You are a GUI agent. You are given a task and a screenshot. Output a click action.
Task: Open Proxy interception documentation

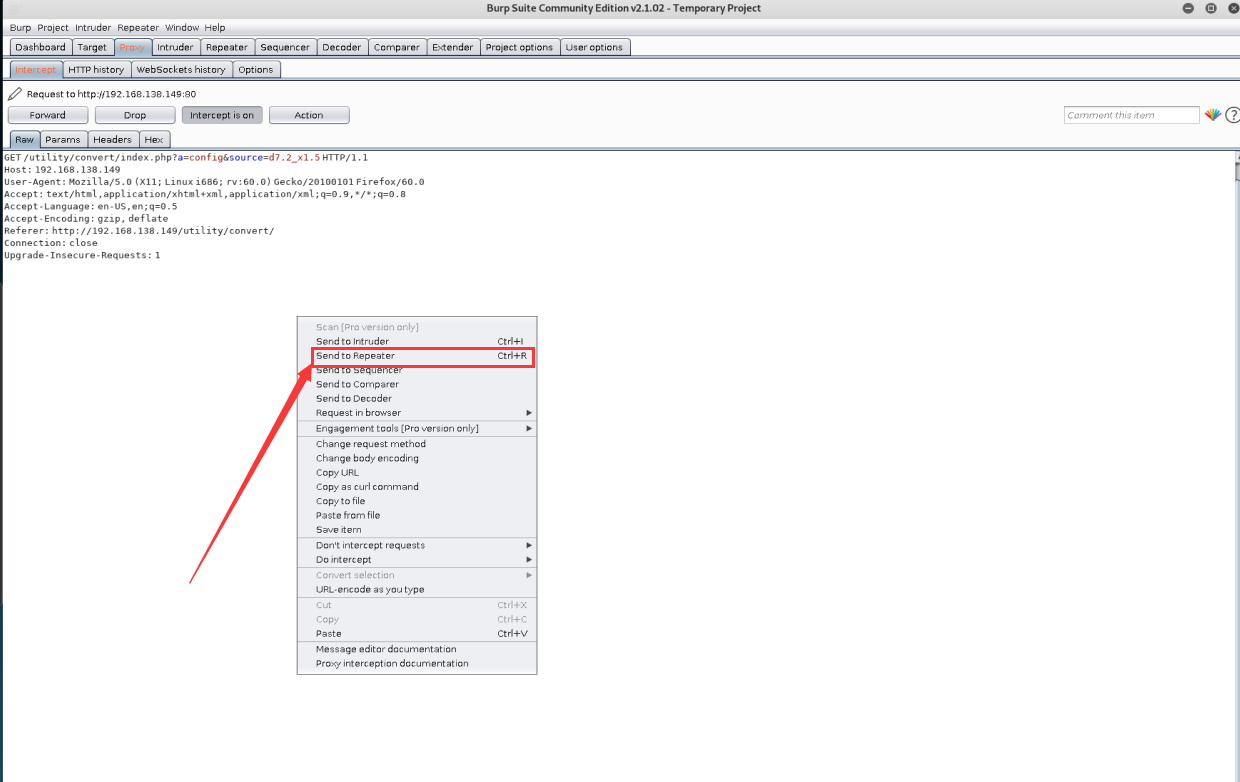pyautogui.click(x=417, y=664)
